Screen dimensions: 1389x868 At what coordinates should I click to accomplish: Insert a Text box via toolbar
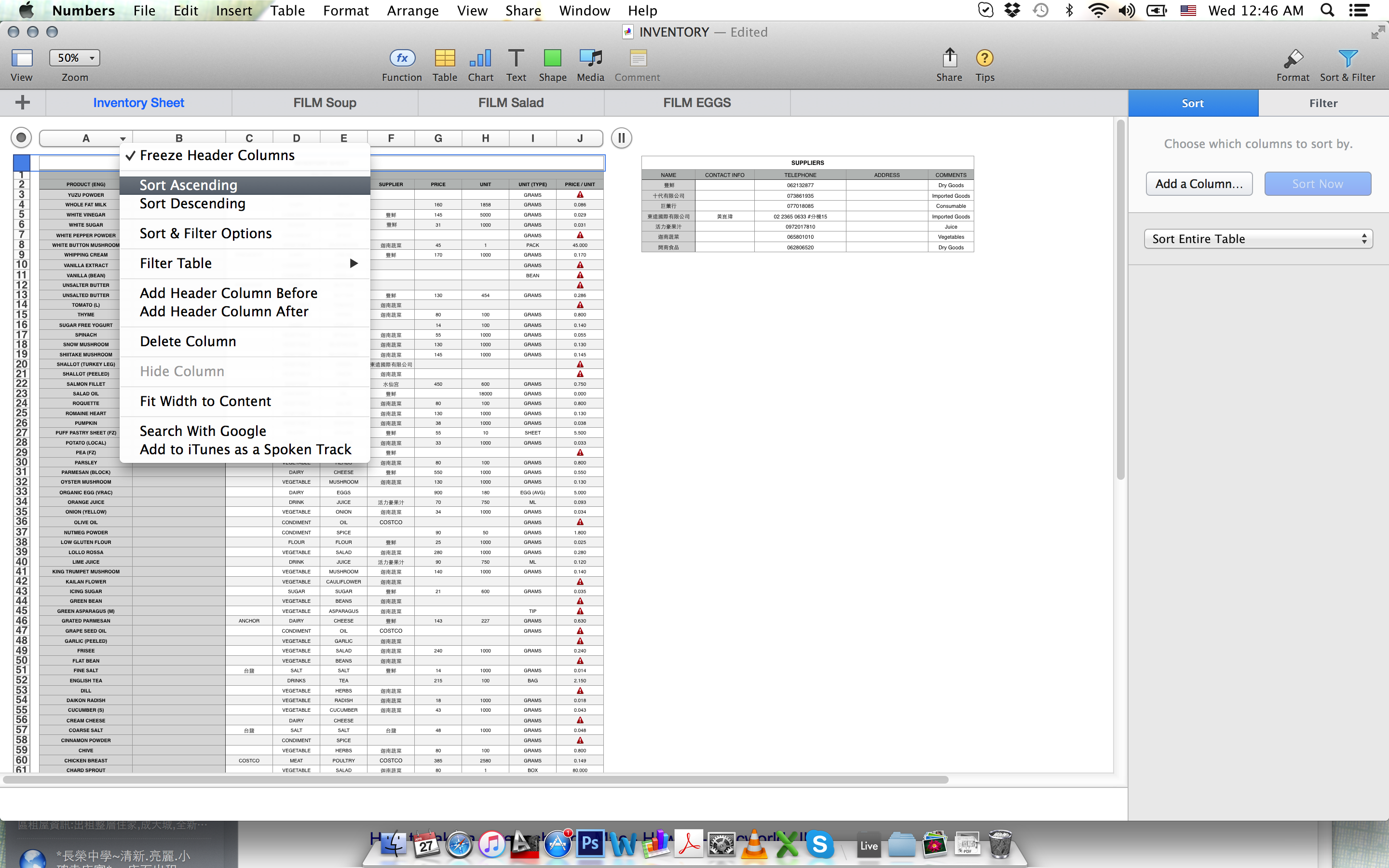click(516, 58)
